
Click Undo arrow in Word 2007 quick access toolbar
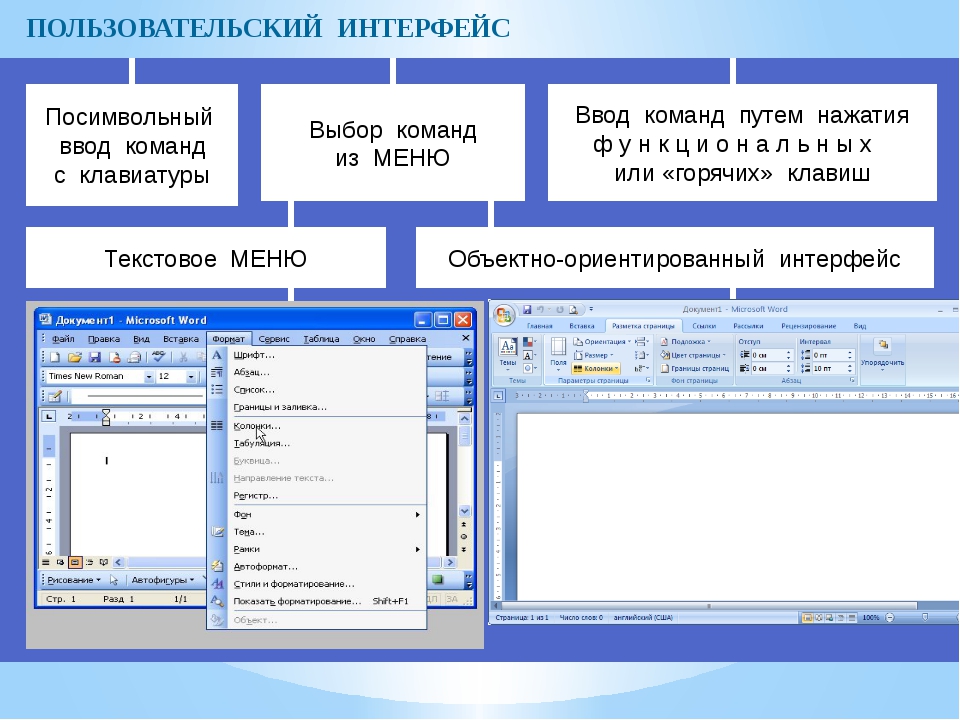coord(541,310)
